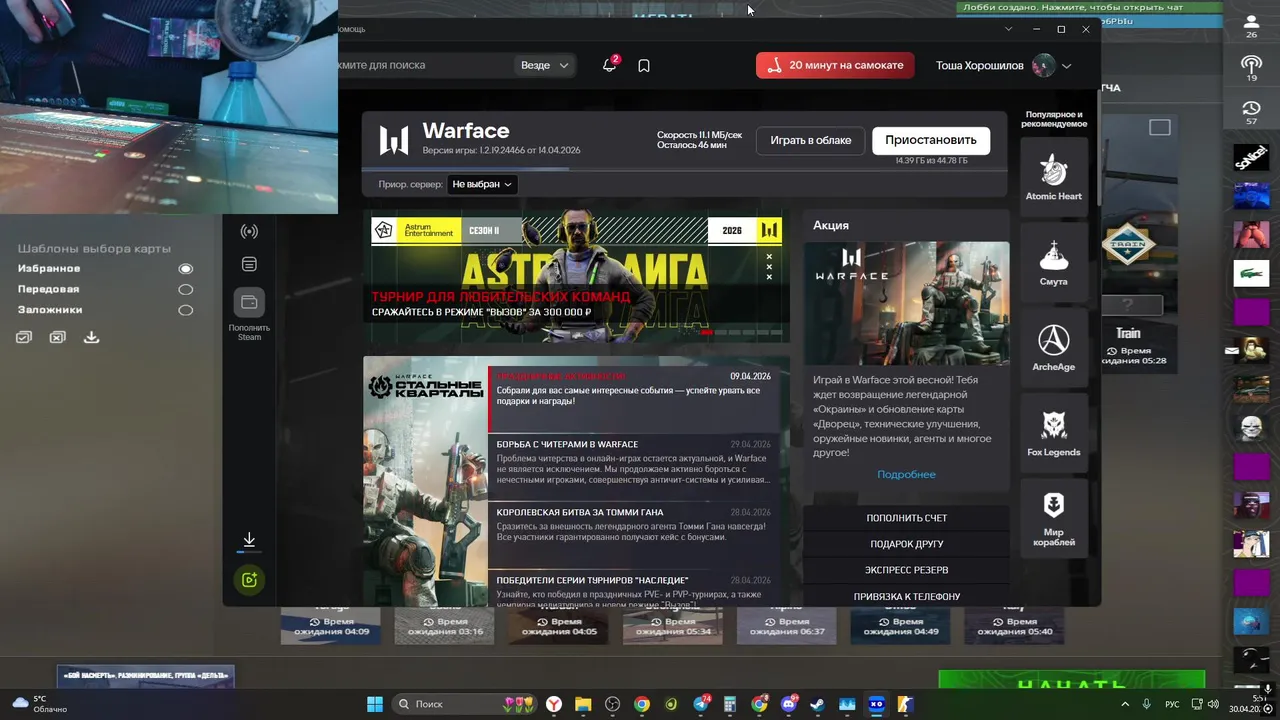Open ЭКСПРЕСС РЕЗЕРВ menu entry
The height and width of the screenshot is (720, 1280).
coord(906,570)
